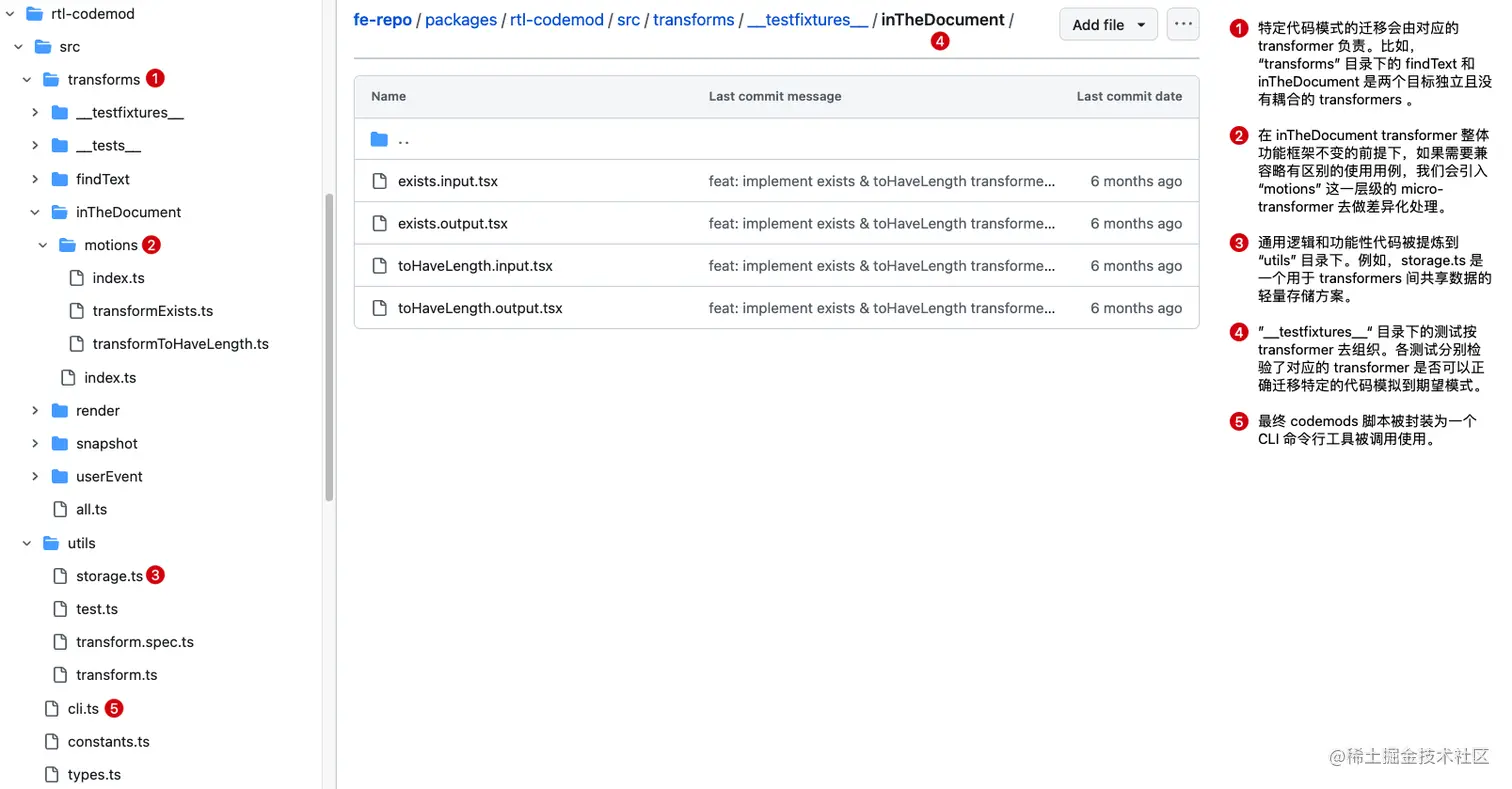
Task: Click the rtl-codemod folder icon
Action: point(35,14)
